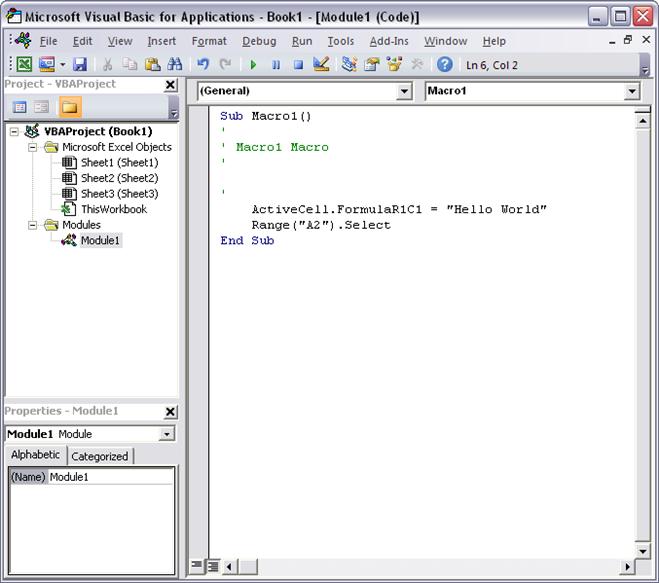659x583 pixels.
Task: Click the Copy icon in the toolbar
Action: [129, 64]
